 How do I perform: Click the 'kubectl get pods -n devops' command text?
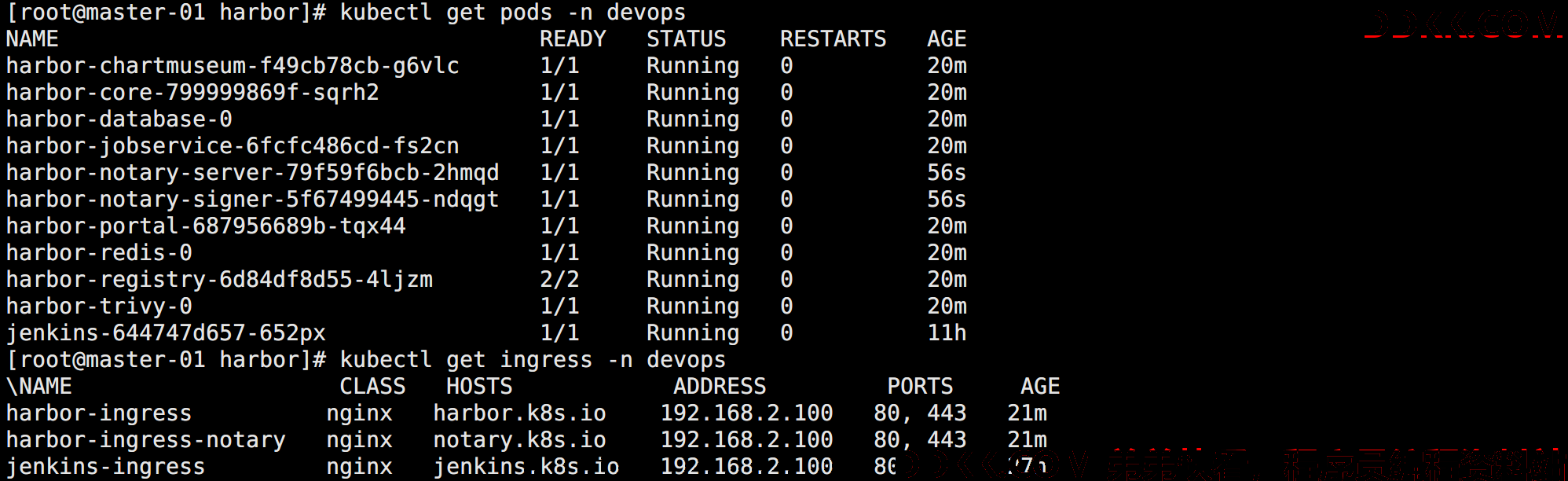(x=513, y=13)
